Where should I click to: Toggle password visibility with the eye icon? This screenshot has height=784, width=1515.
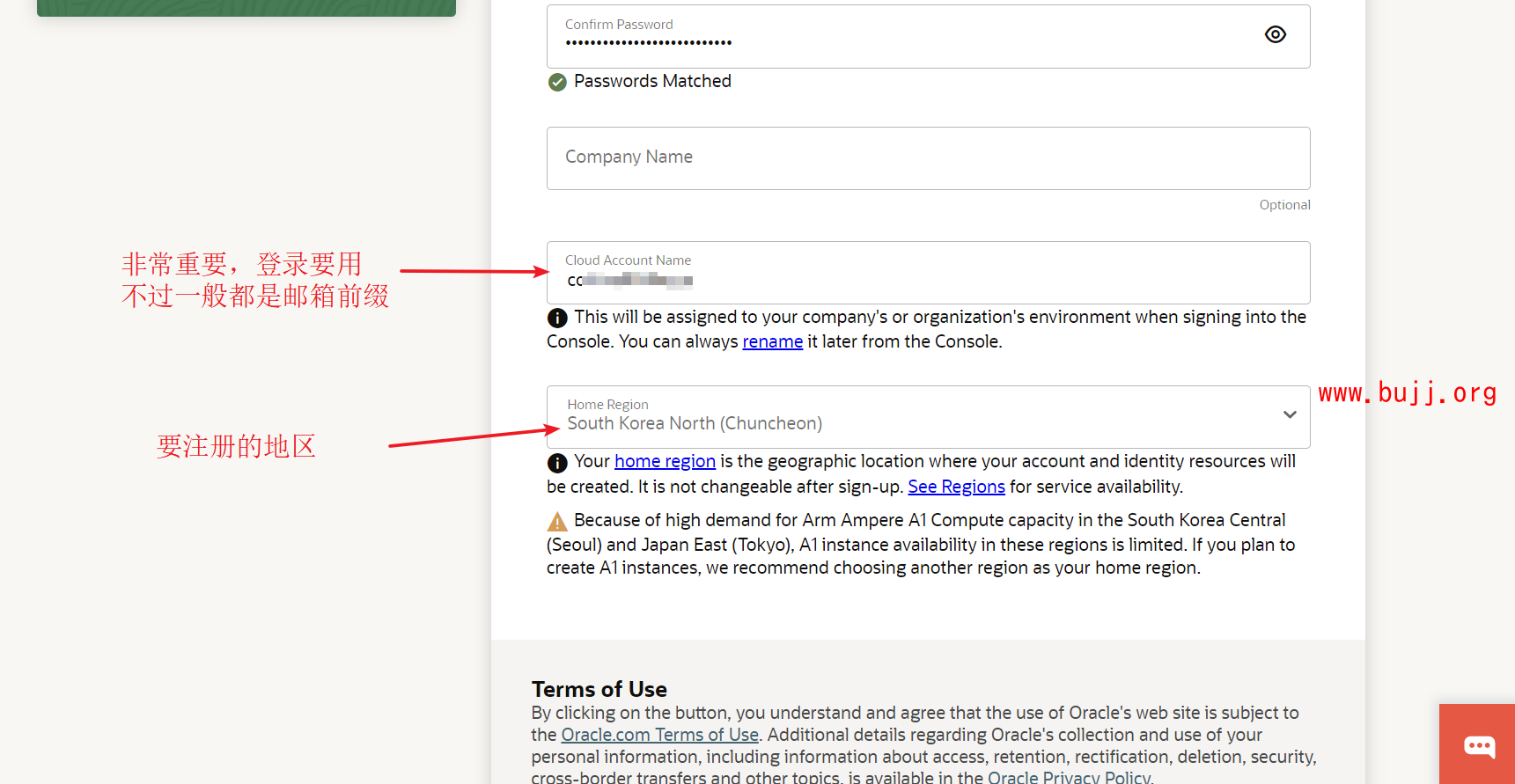tap(1275, 34)
